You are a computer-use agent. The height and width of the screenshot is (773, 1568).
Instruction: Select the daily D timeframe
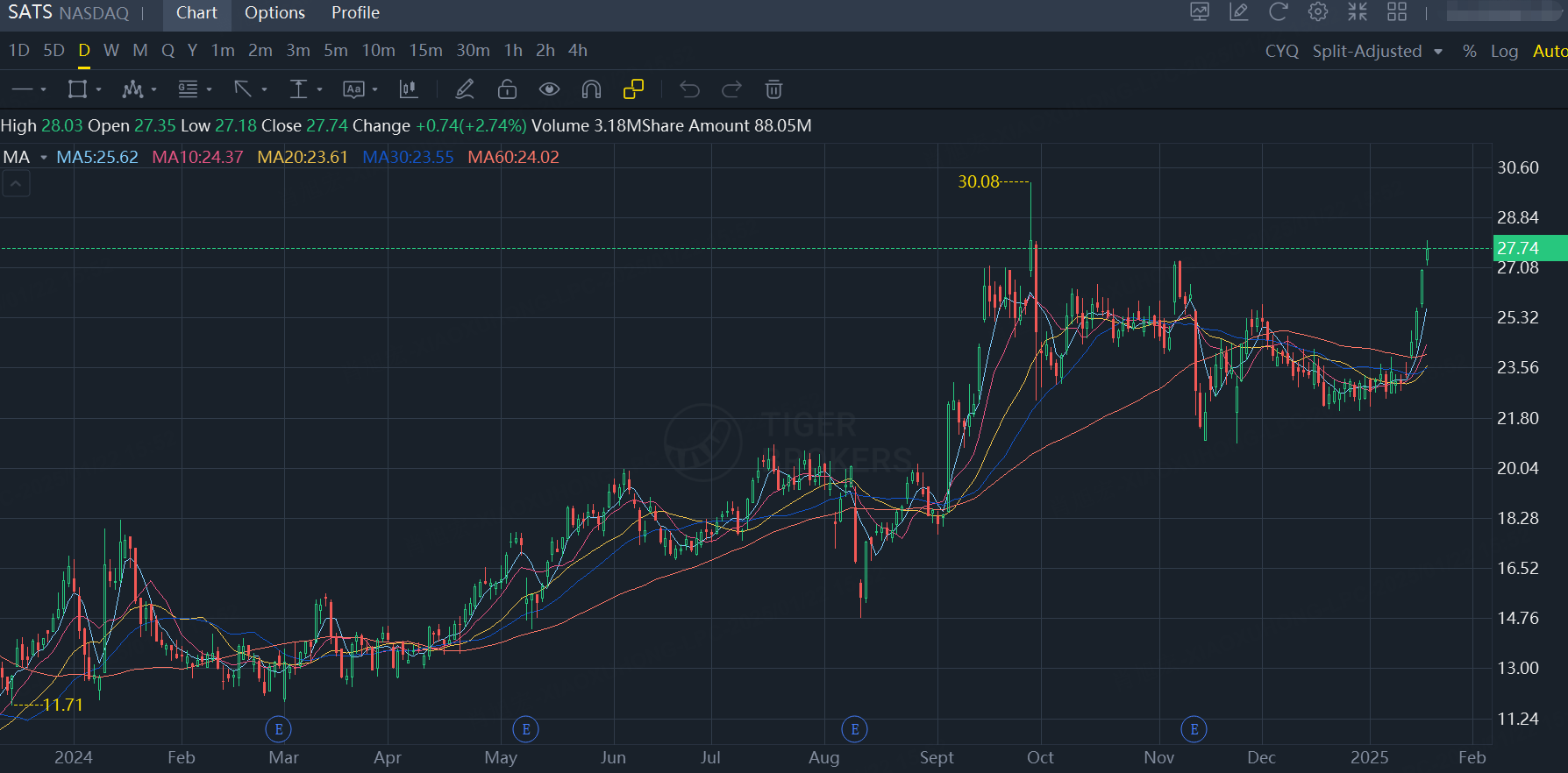tap(84, 51)
